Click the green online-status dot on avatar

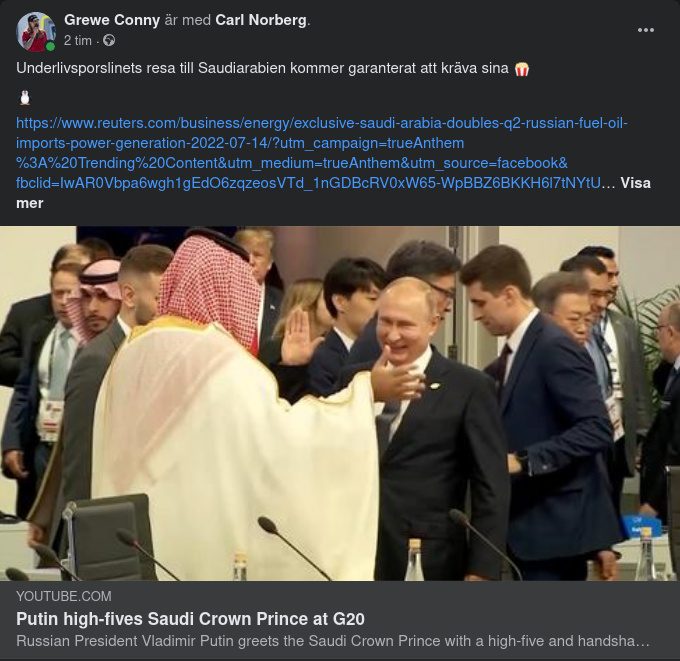click(50, 46)
